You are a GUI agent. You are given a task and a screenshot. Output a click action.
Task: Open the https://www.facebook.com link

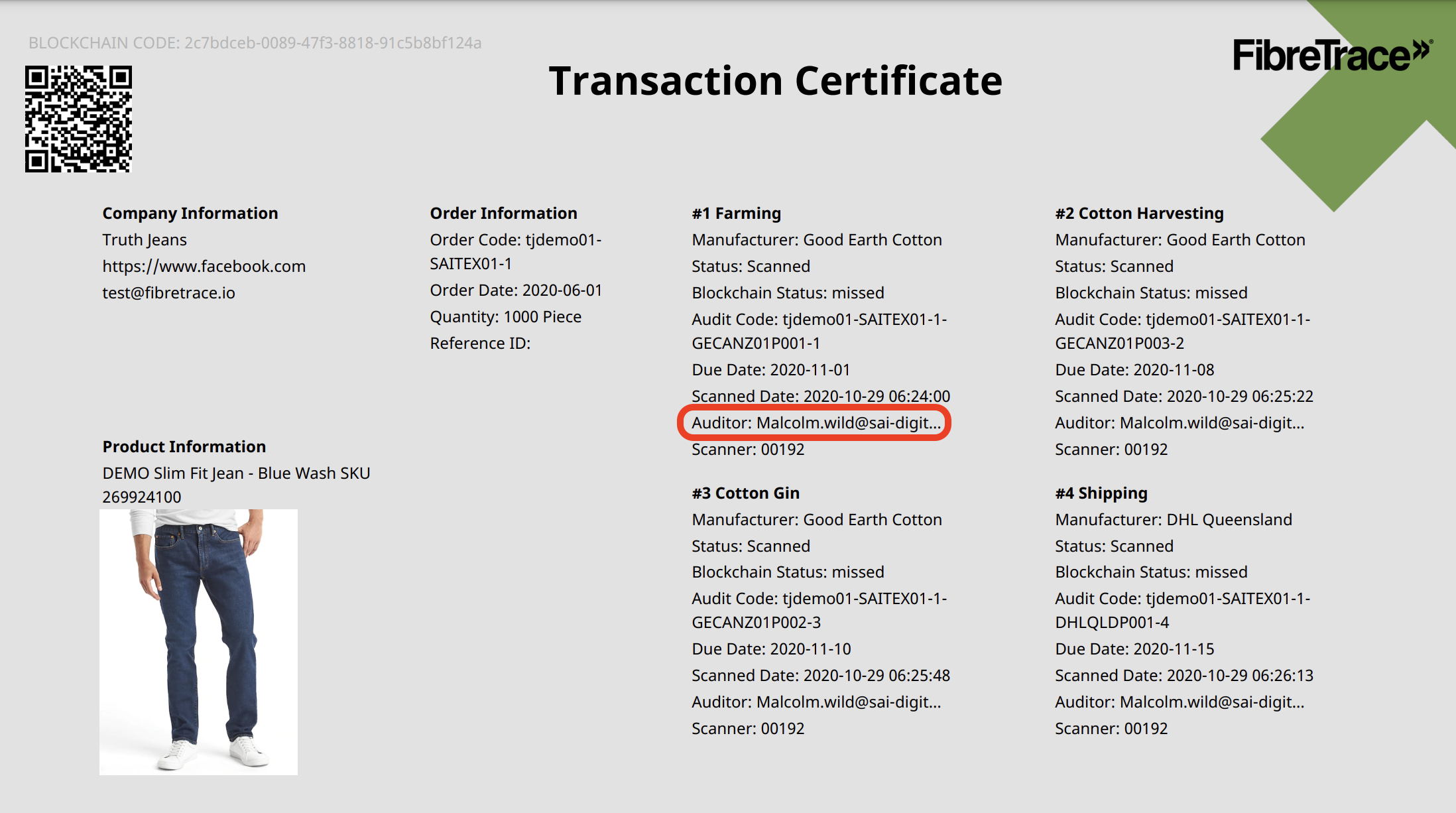tap(204, 267)
